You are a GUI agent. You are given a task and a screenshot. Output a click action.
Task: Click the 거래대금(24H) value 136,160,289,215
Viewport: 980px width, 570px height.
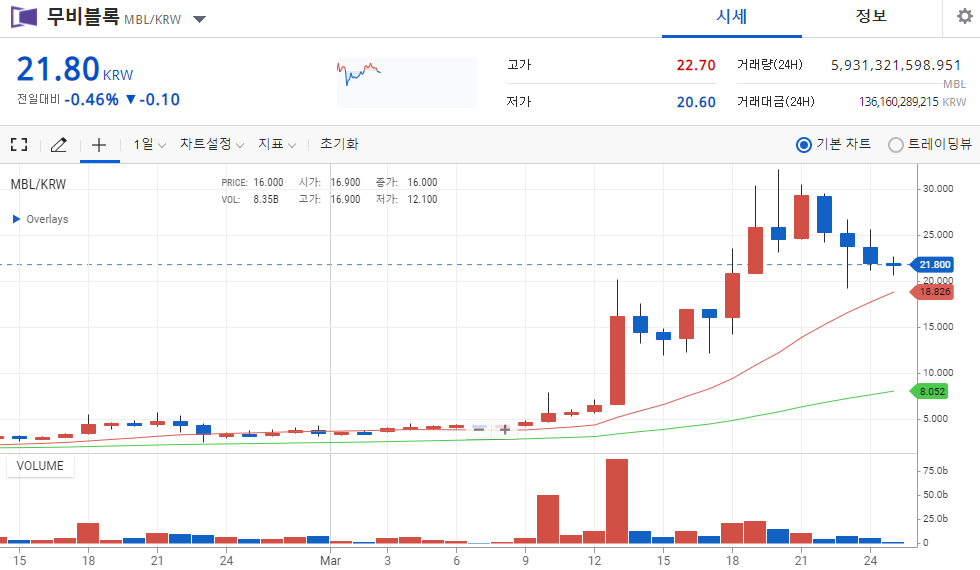pyautogui.click(x=899, y=102)
